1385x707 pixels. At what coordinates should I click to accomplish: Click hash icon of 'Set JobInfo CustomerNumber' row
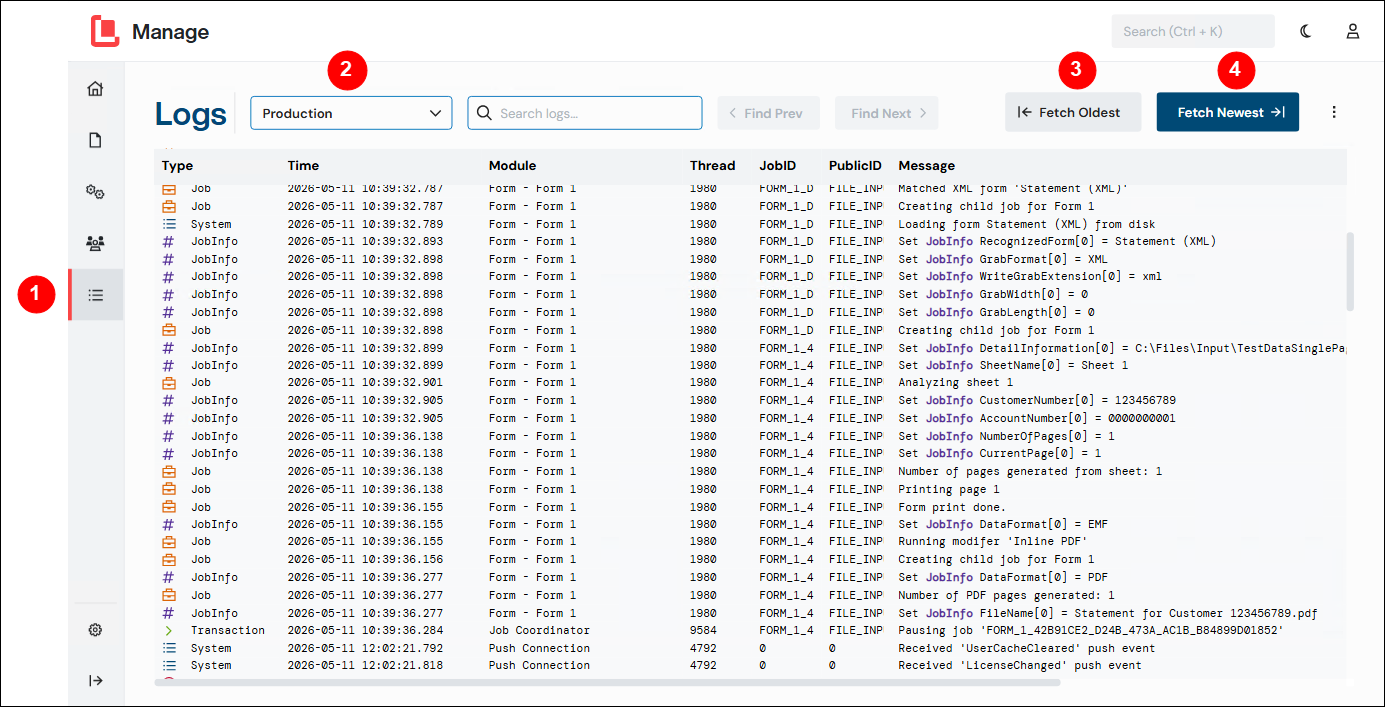169,400
